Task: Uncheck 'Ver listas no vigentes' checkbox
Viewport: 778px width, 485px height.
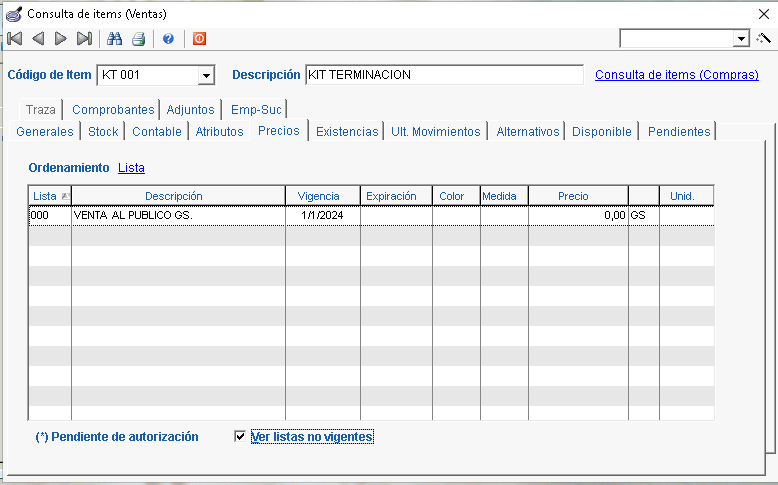Action: coord(239,437)
